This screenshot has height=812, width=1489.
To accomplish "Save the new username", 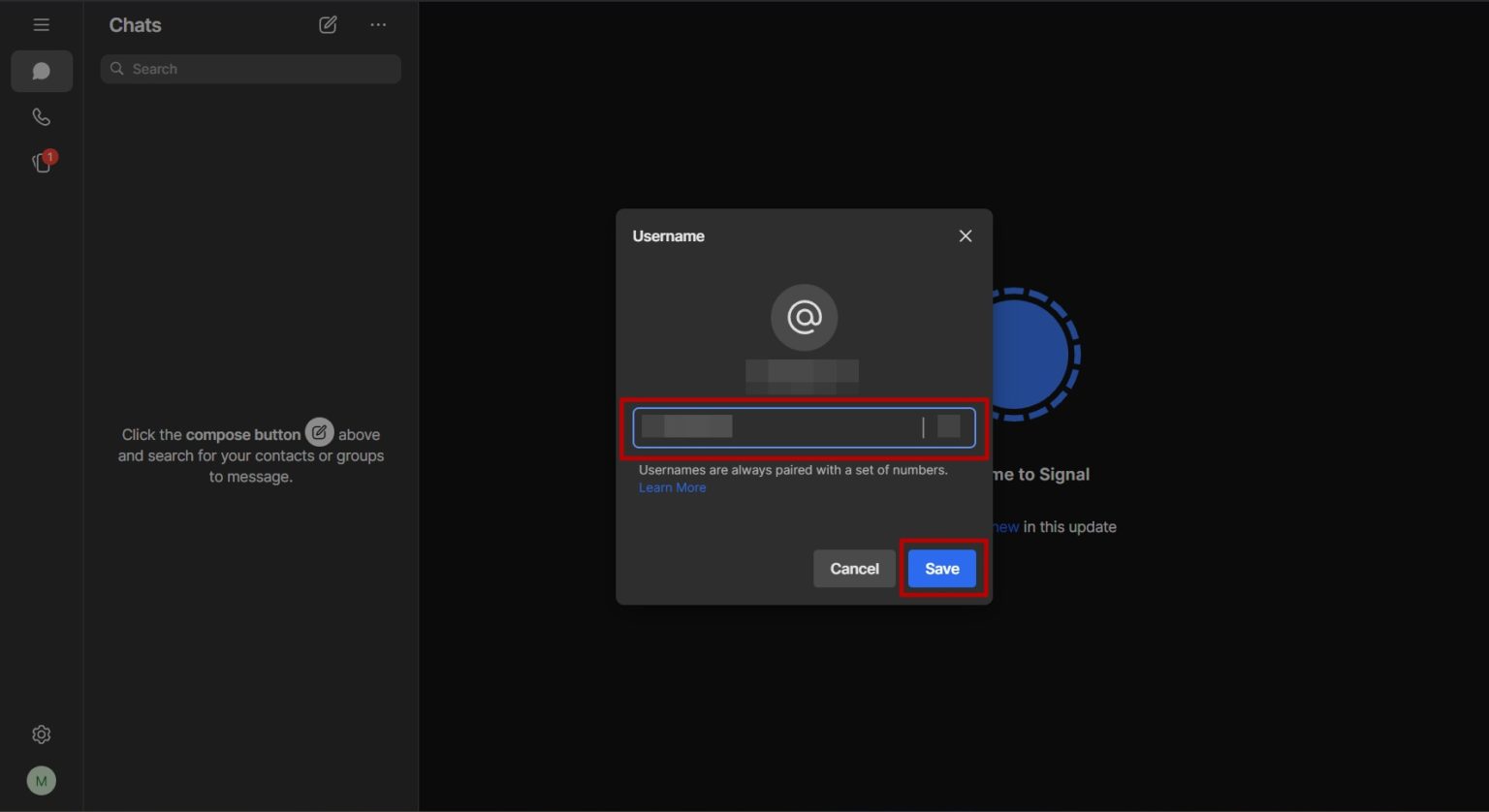I will [x=940, y=568].
